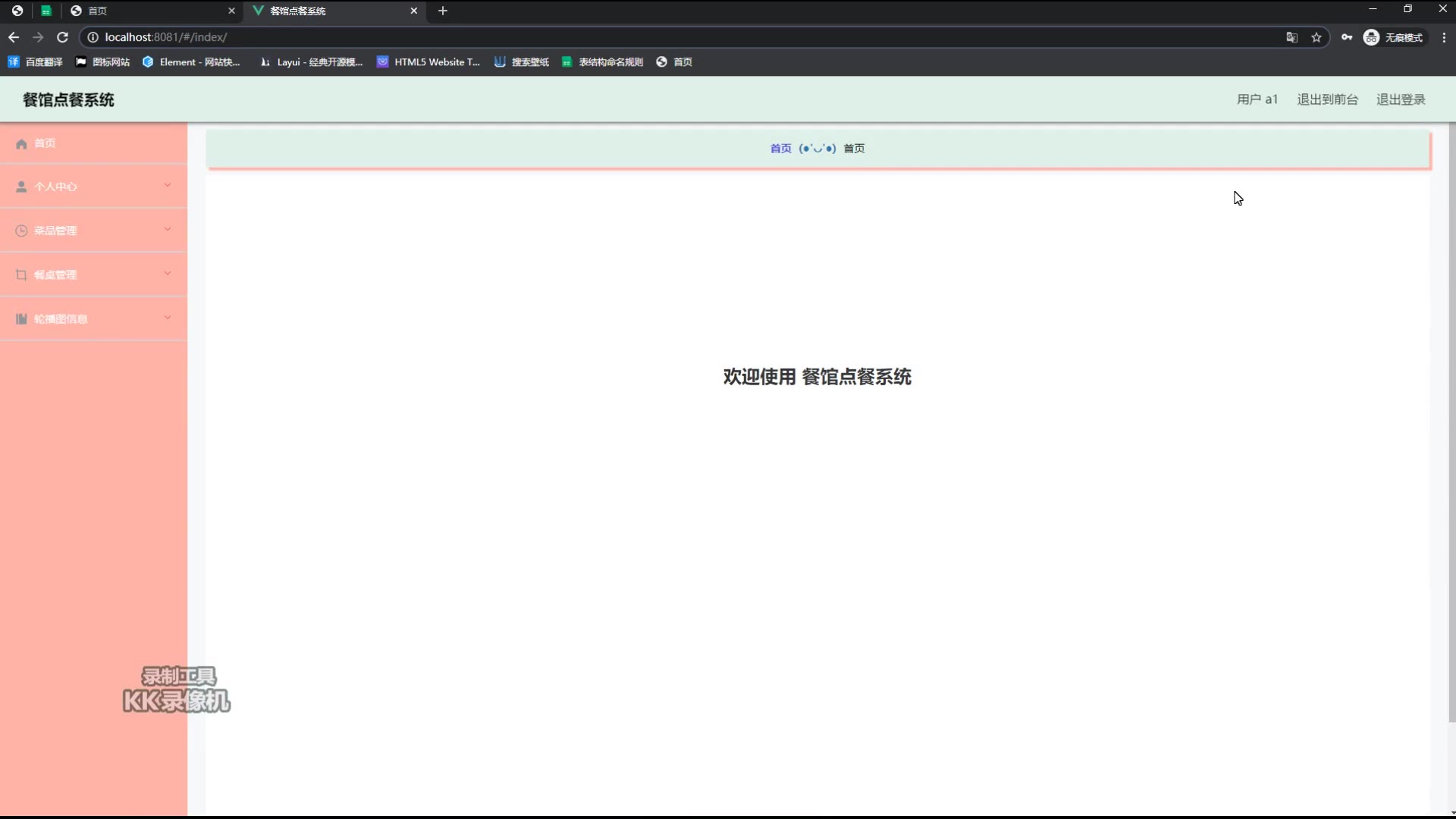
Task: Open the Chrome three-dot menu
Action: tap(1444, 37)
